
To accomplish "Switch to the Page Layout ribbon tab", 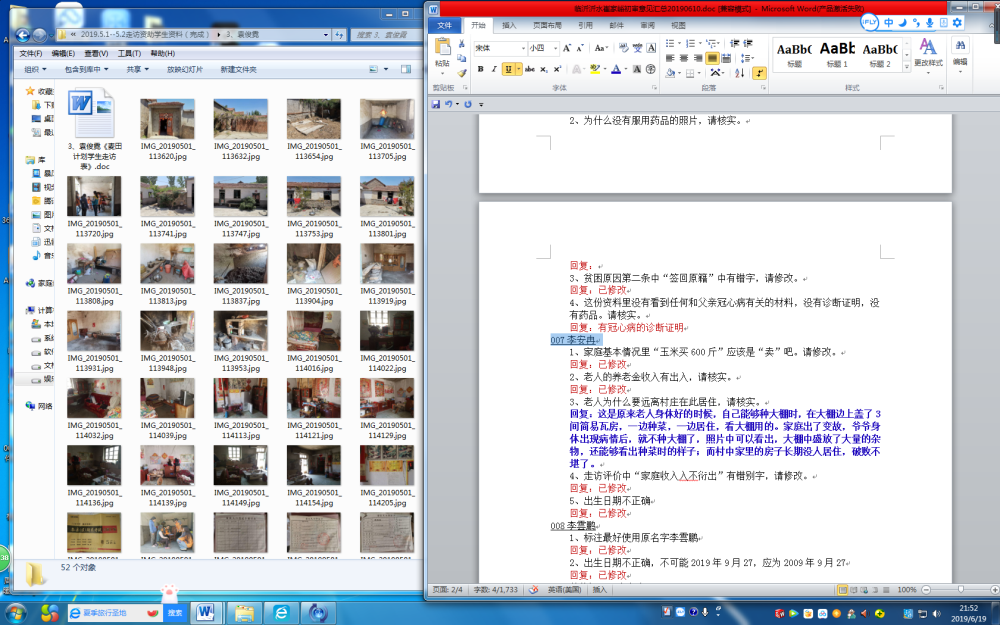I will (547, 25).
